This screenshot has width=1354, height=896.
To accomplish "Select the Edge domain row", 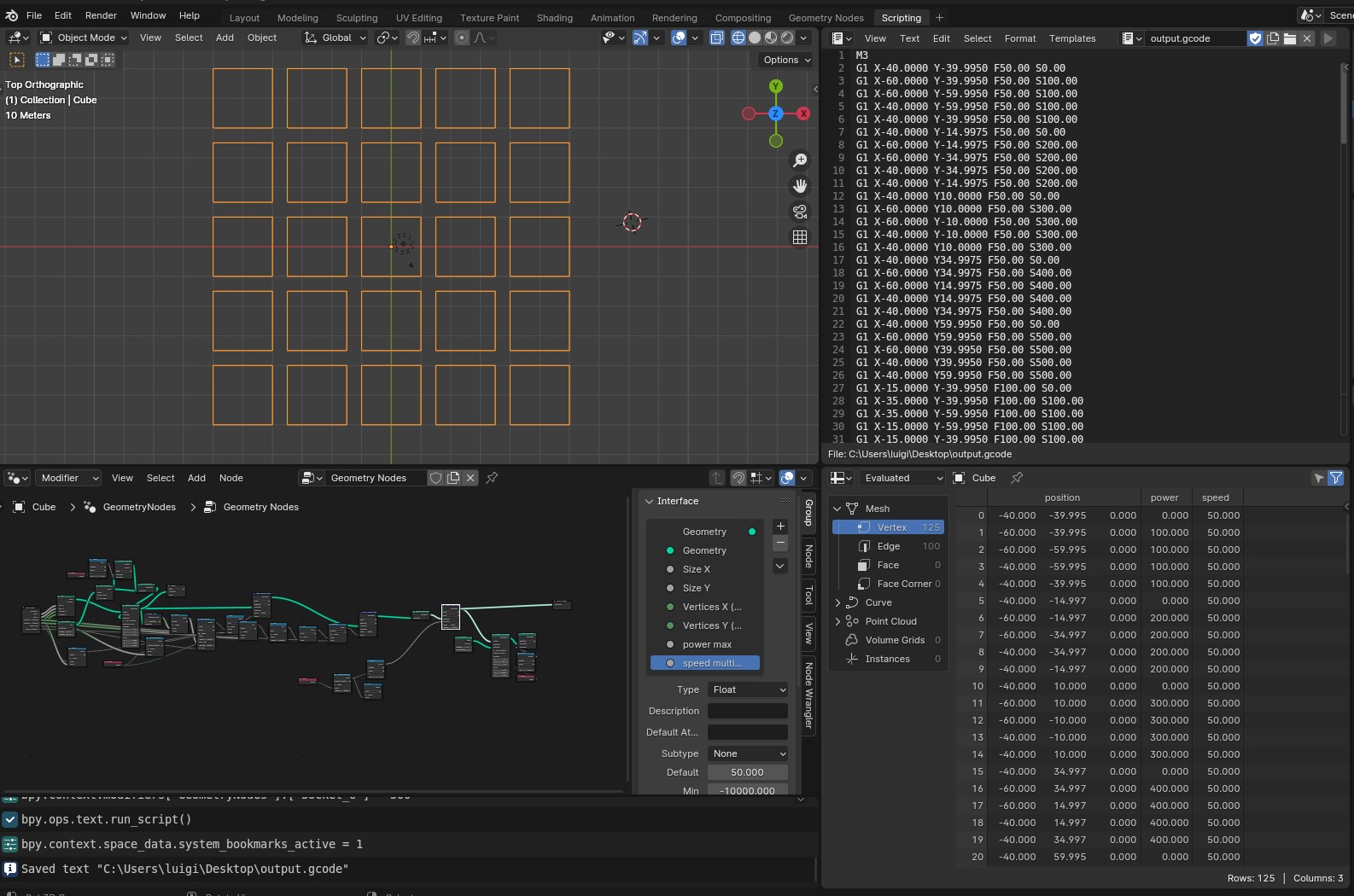I will point(888,546).
